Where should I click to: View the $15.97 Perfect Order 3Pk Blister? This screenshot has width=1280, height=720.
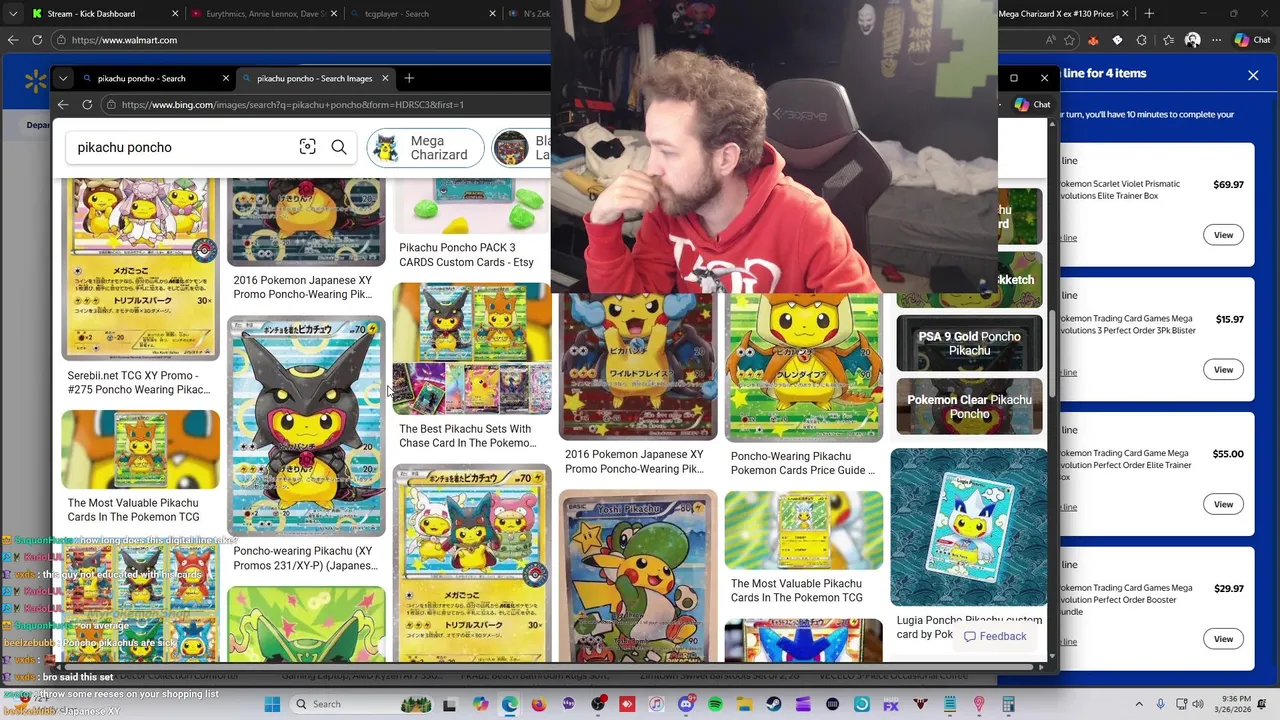(x=1223, y=370)
